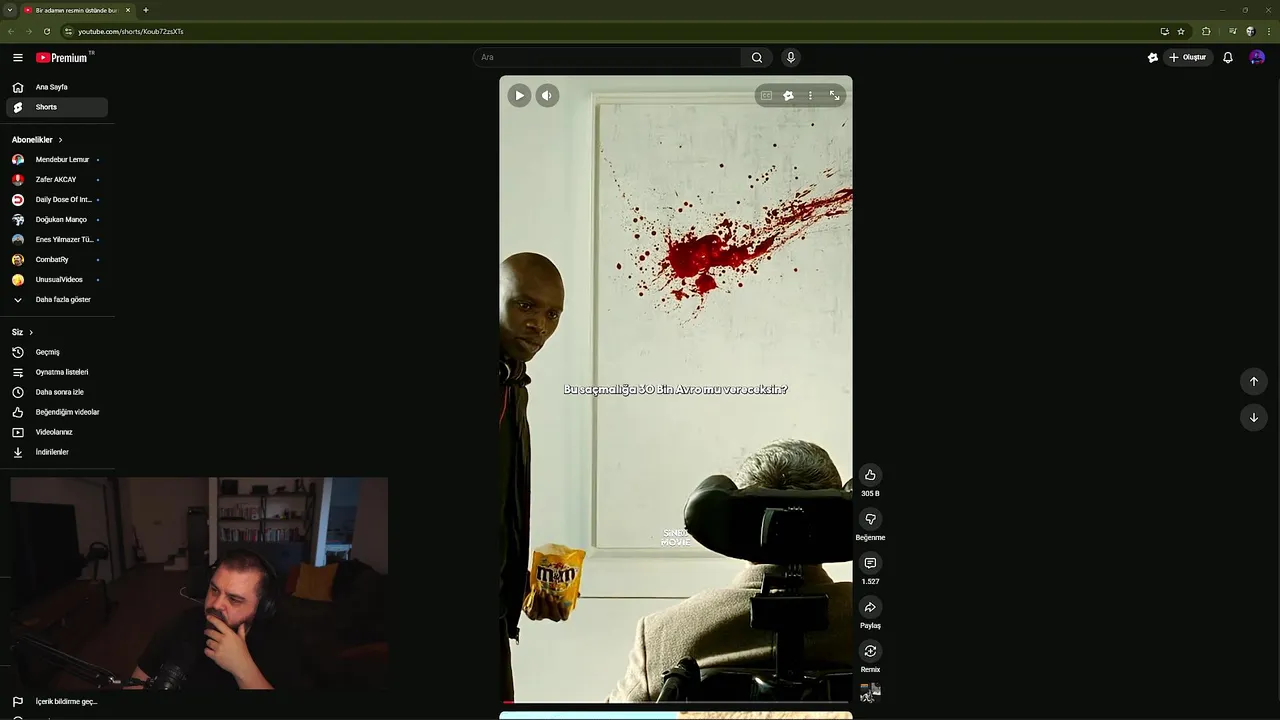Image resolution: width=1280 pixels, height=720 pixels.
Task: Start voice search with the microphone
Action: click(790, 57)
